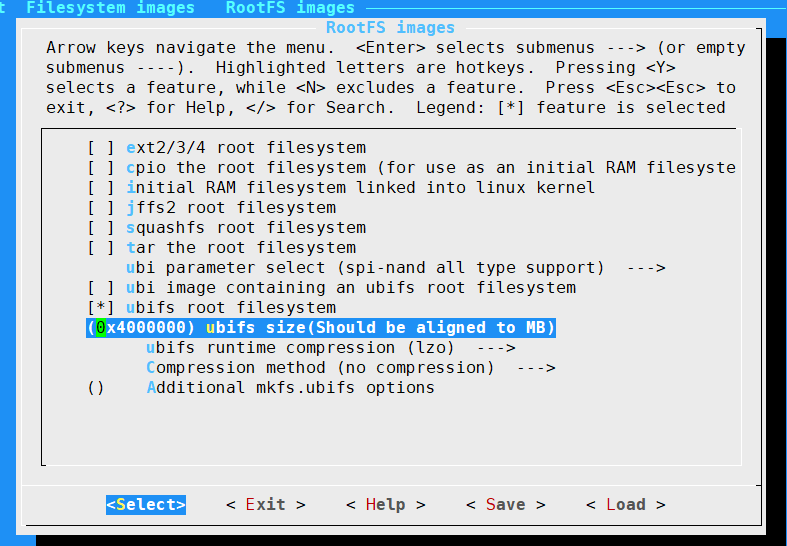Viewport: 787px width, 546px height.
Task: Go to Filesystem images breadcrumb
Action: tap(110, 8)
